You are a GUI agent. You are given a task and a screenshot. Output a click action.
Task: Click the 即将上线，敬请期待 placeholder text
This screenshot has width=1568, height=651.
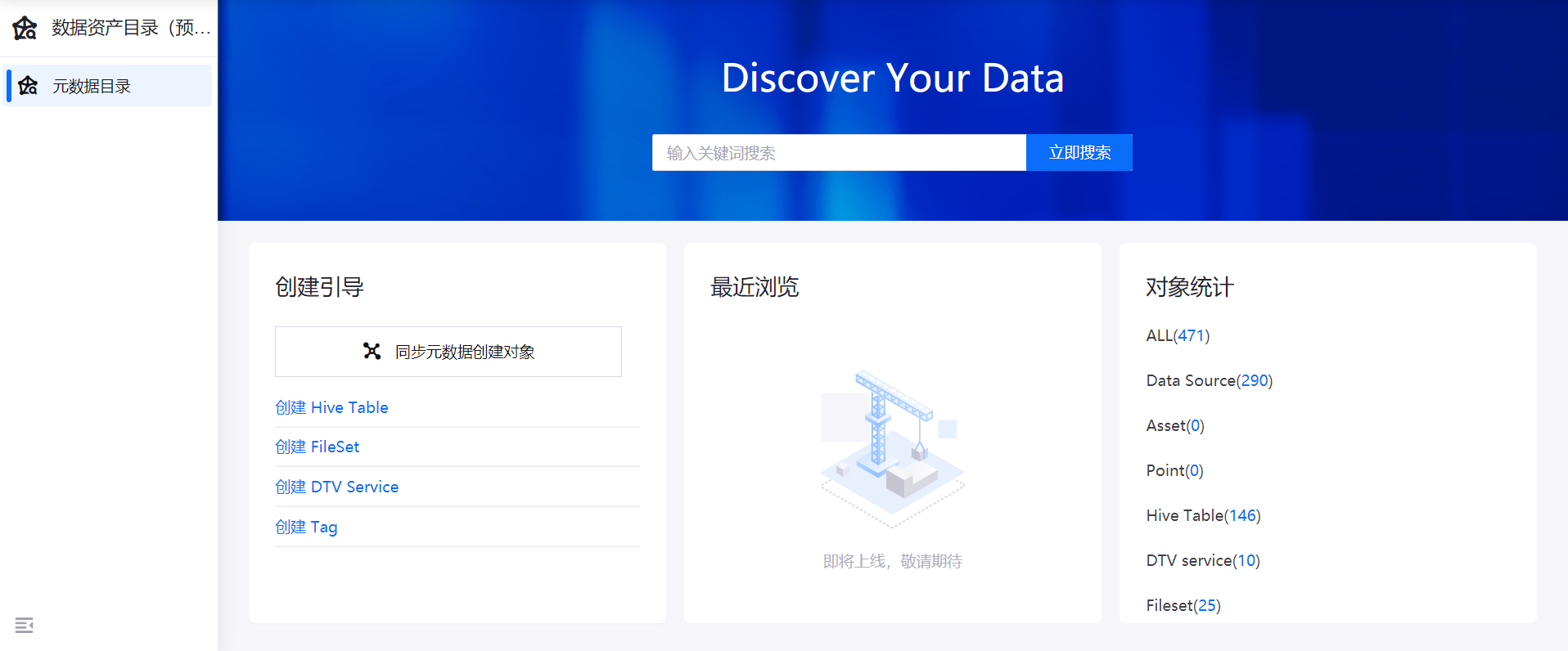[893, 561]
